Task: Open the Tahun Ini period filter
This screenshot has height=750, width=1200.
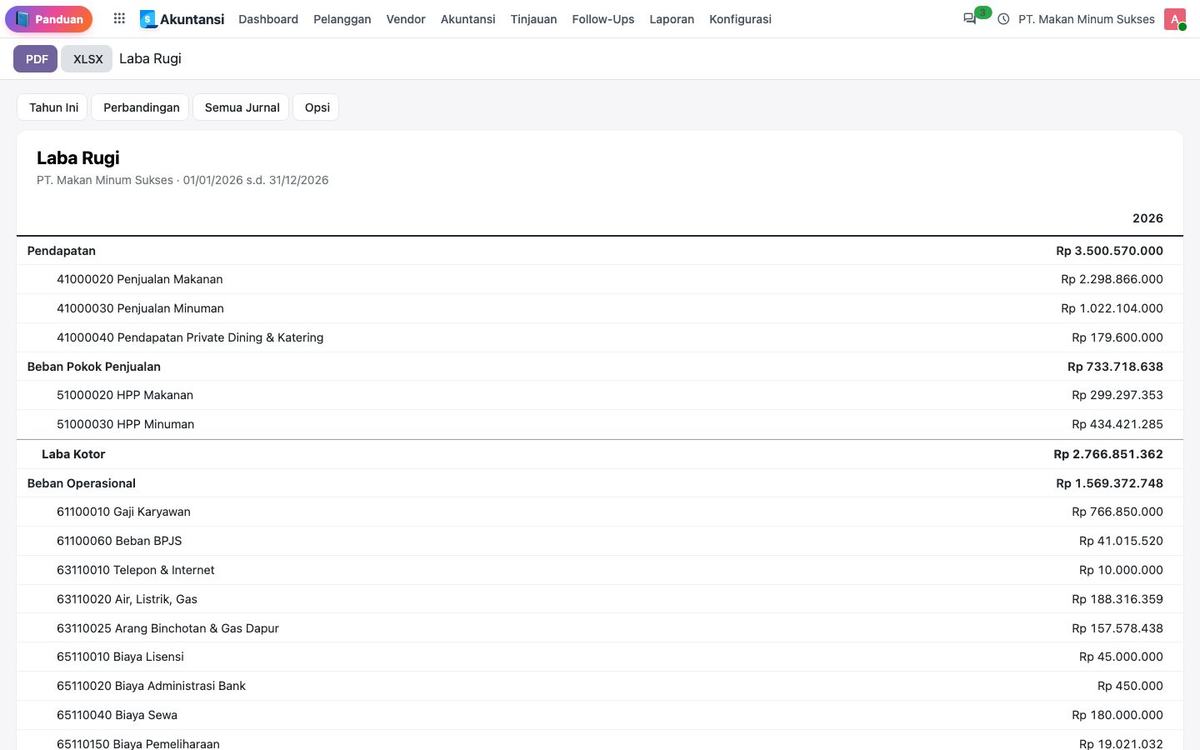Action: (54, 107)
